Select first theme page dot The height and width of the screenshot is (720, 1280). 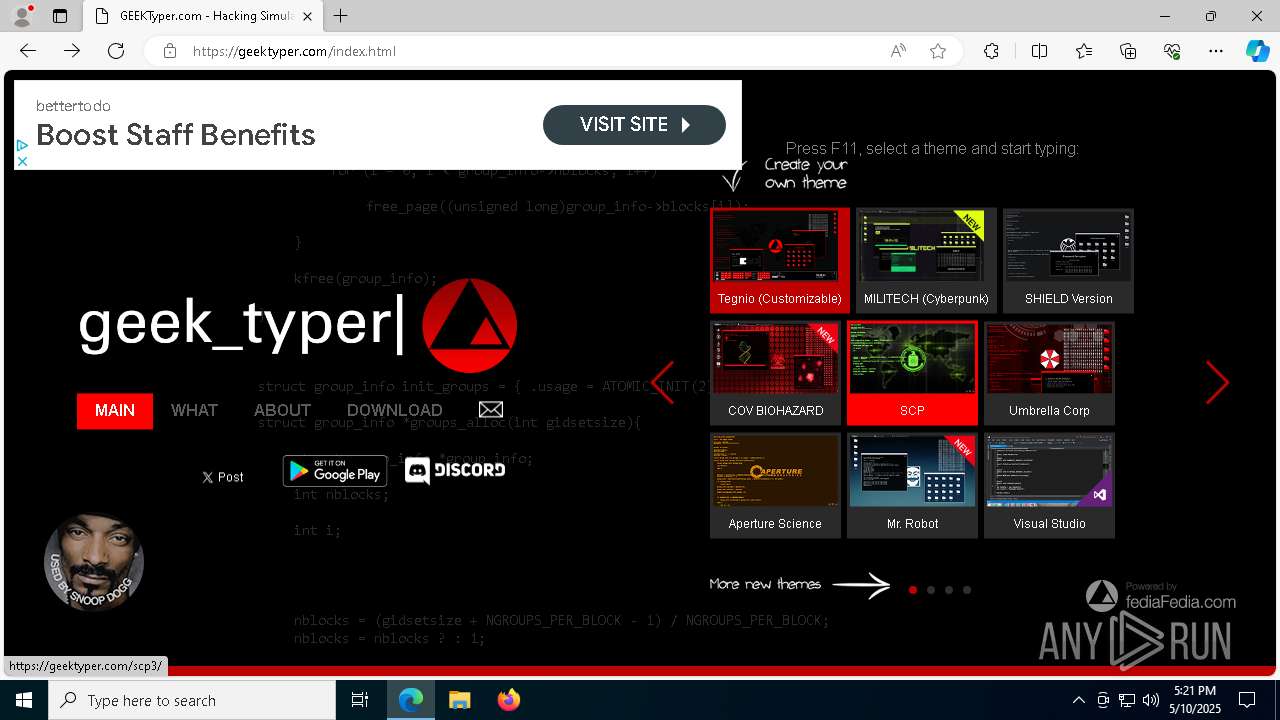coord(913,590)
